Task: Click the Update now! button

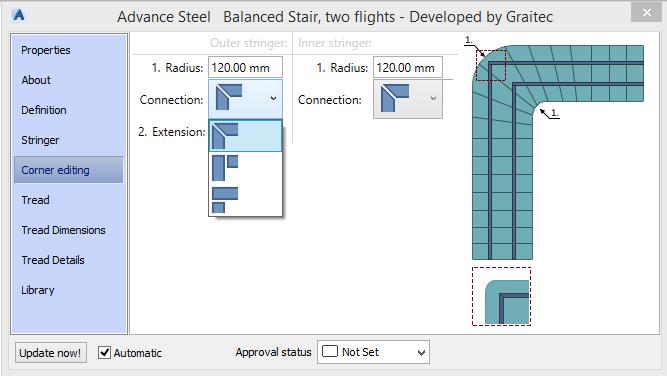Action: click(51, 353)
